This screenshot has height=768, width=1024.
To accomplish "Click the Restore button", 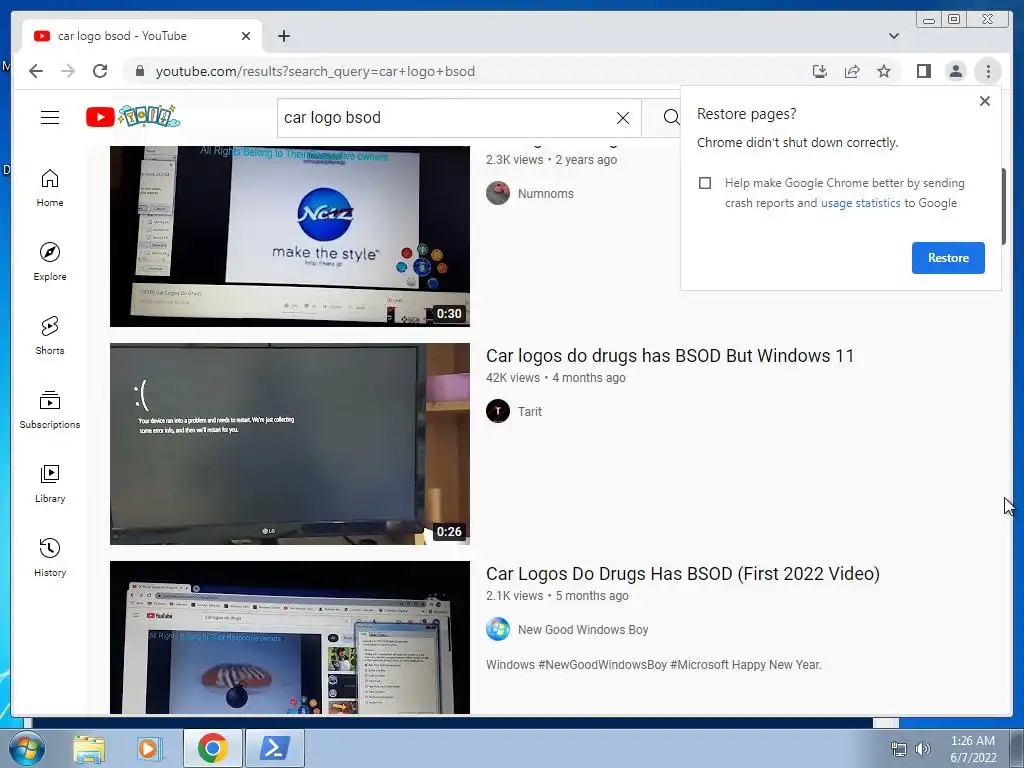I will (x=948, y=258).
